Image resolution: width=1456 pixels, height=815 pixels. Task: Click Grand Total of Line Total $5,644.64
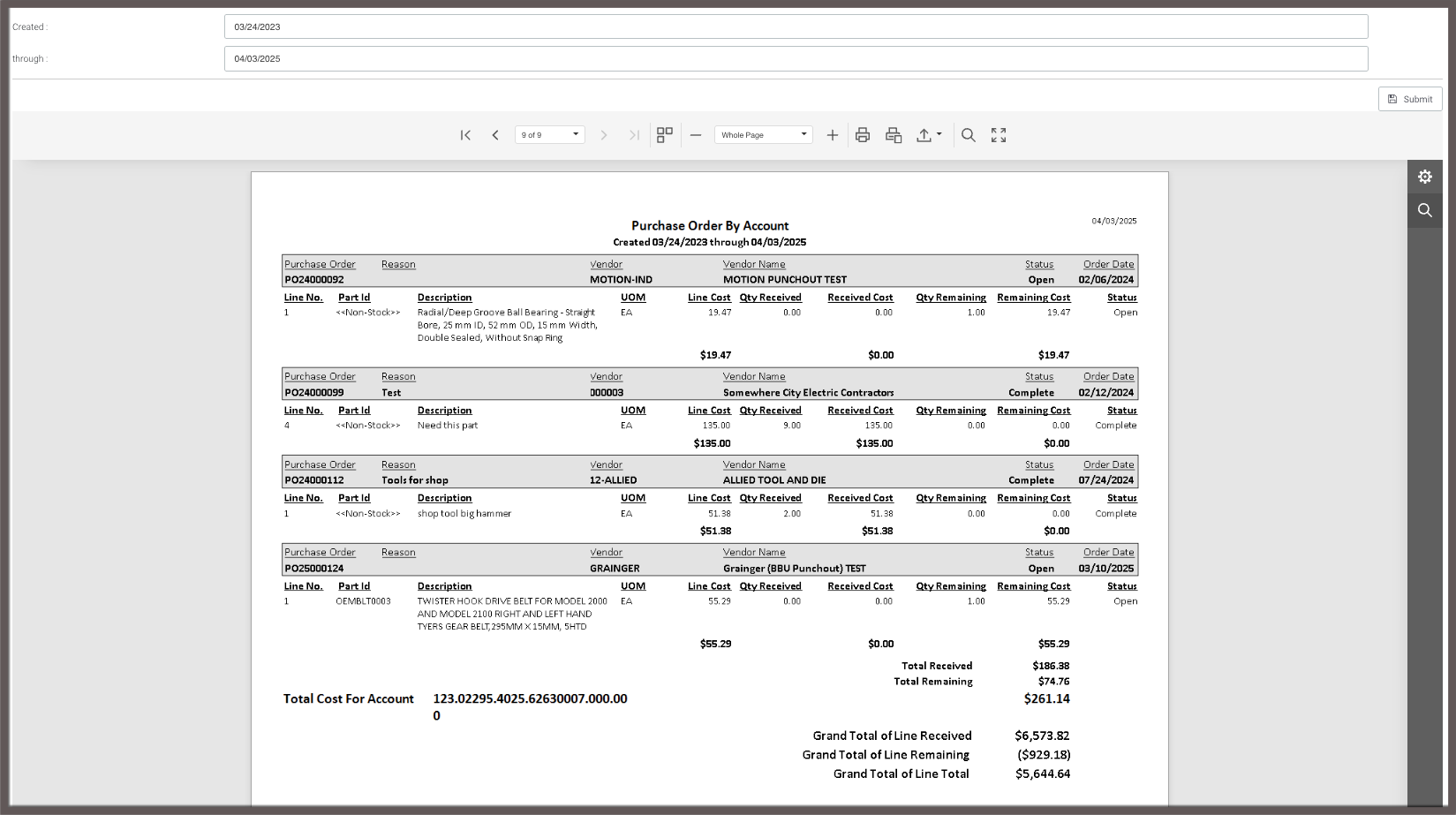1043,774
